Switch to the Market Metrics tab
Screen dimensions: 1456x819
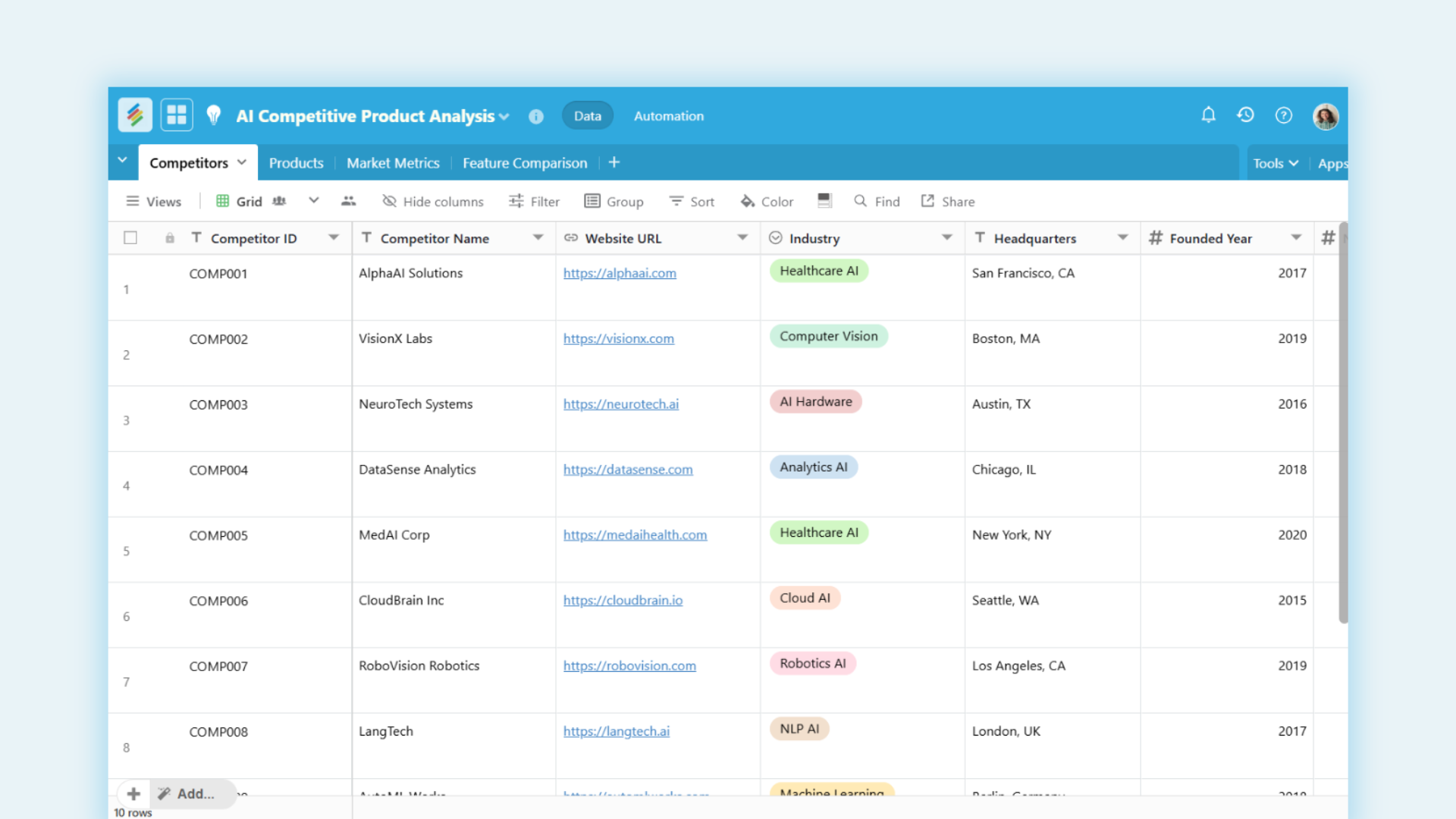point(393,162)
